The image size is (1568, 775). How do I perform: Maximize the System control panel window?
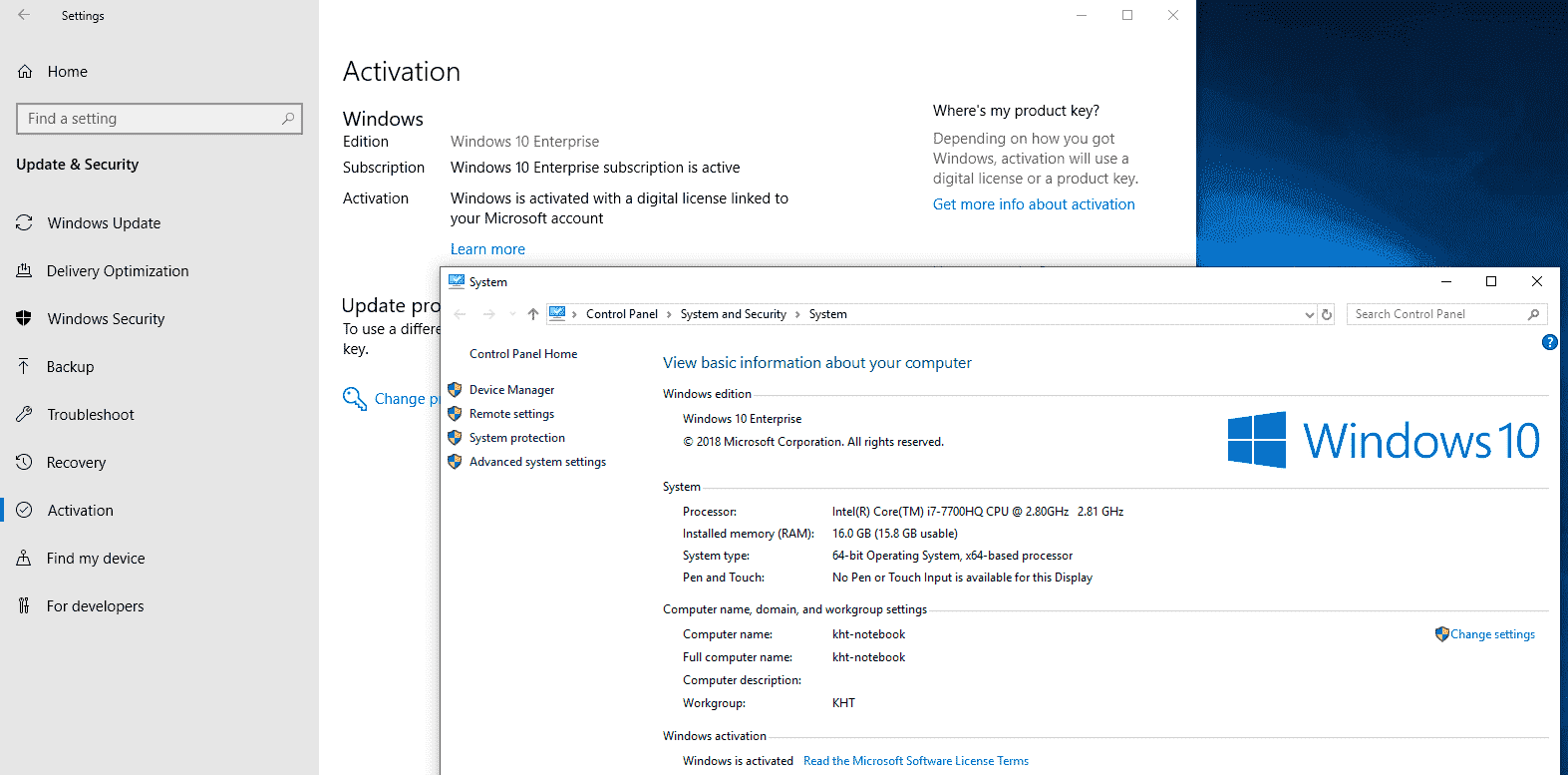pos(1491,281)
